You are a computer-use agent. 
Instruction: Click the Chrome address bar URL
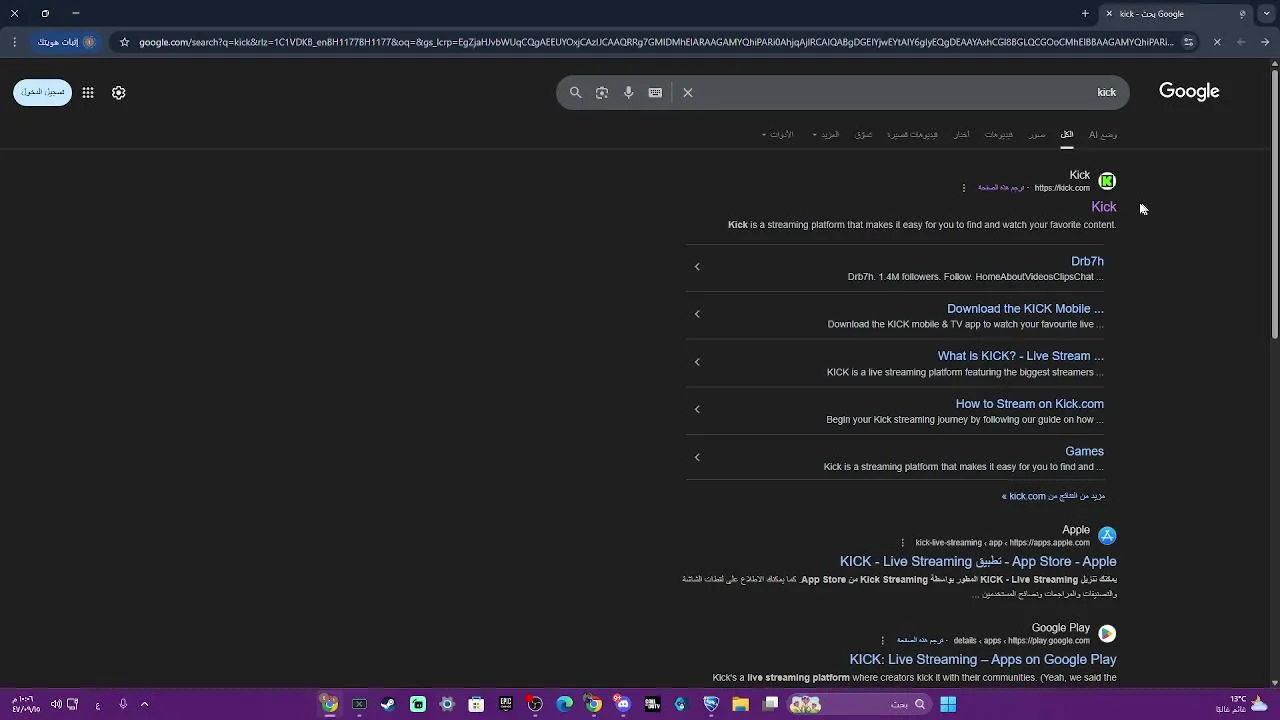click(x=656, y=42)
